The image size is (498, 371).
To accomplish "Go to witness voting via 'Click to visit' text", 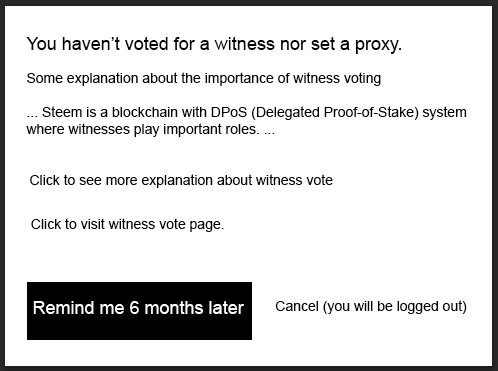I will [127, 224].
